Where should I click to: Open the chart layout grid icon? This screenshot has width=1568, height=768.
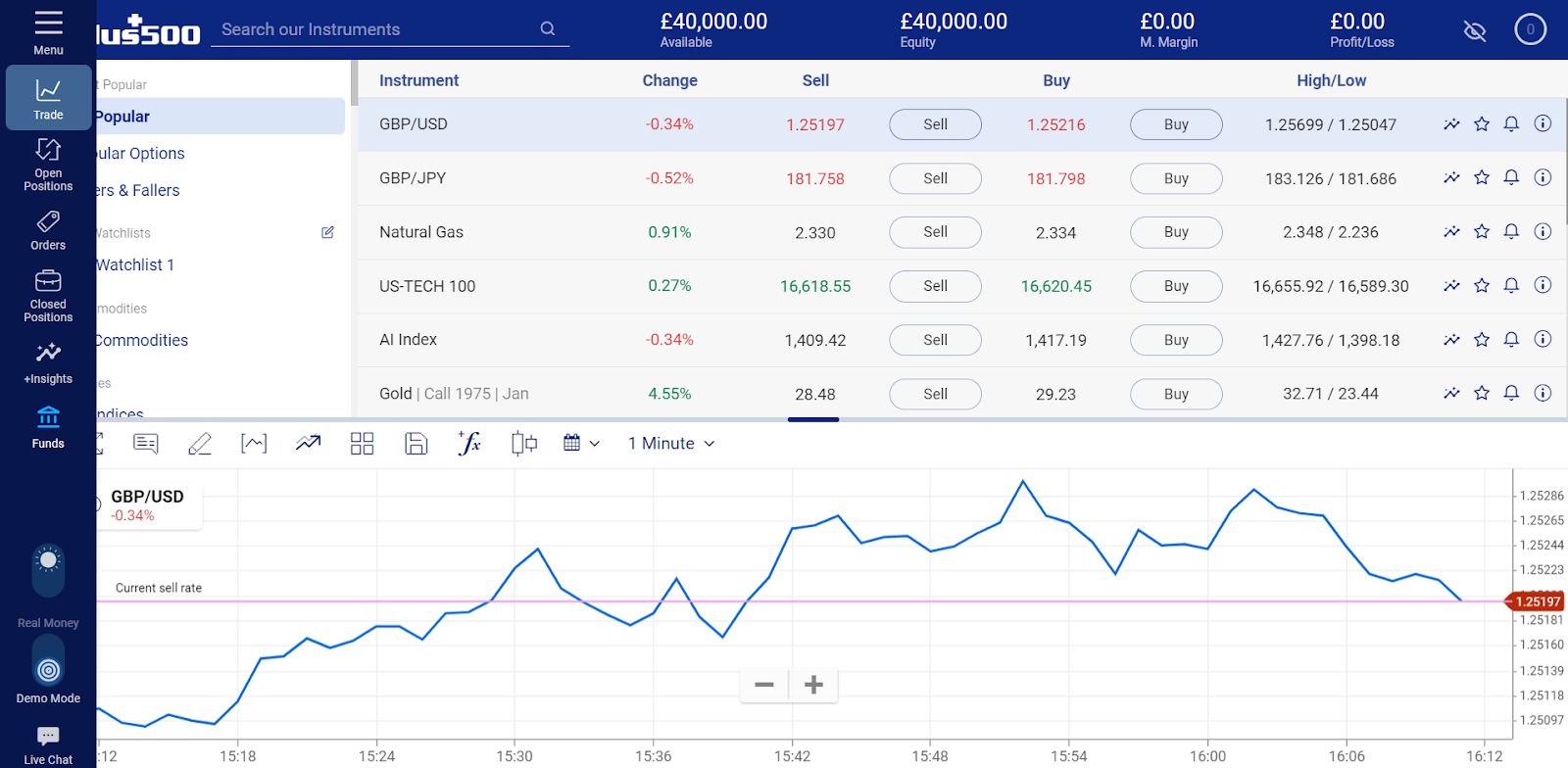pos(362,444)
